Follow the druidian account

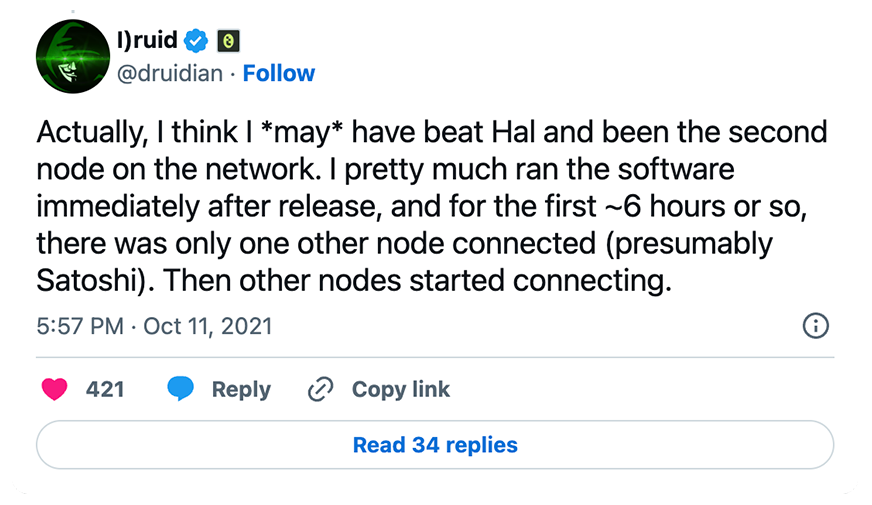[x=279, y=73]
